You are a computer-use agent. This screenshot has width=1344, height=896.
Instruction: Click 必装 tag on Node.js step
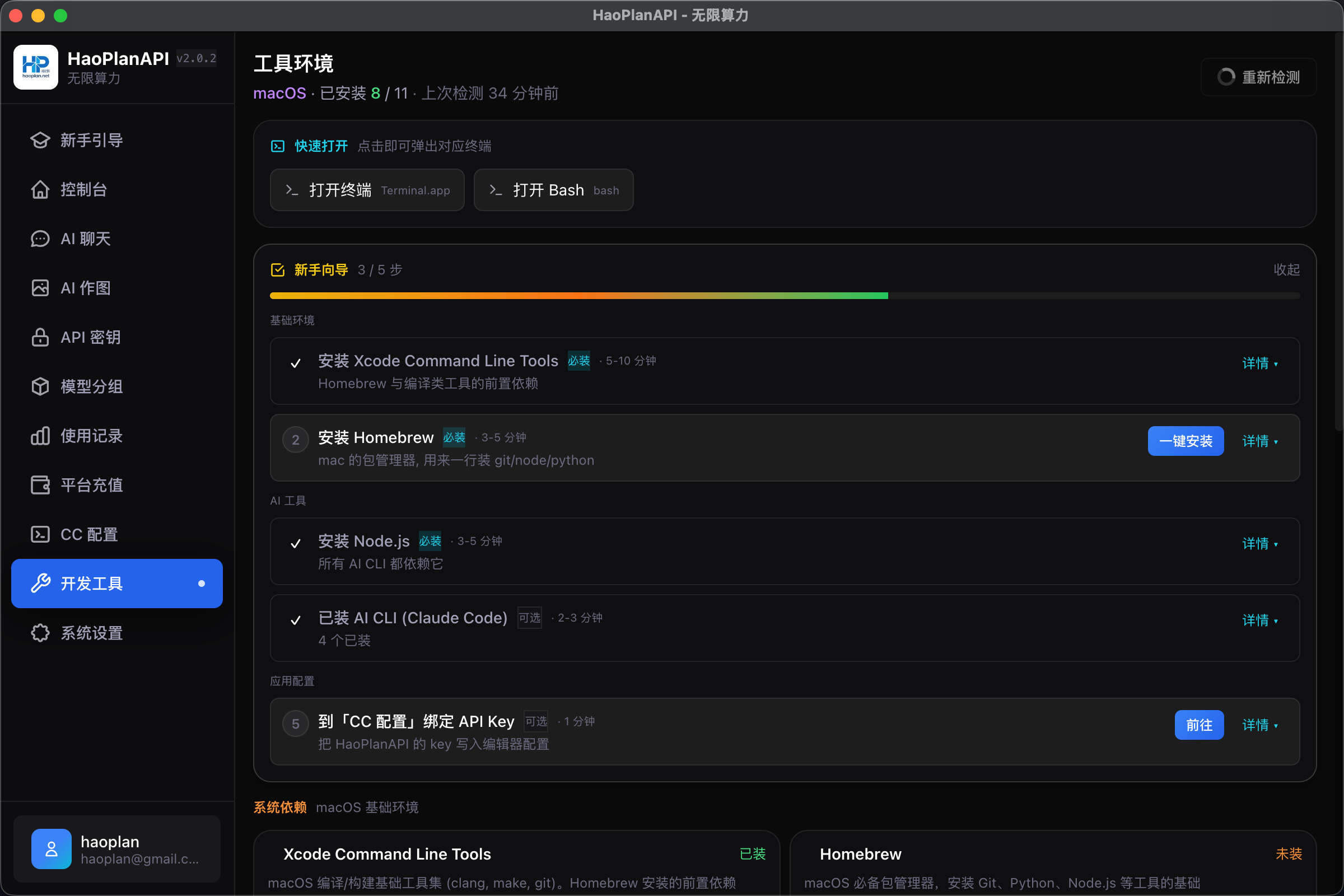(x=430, y=540)
